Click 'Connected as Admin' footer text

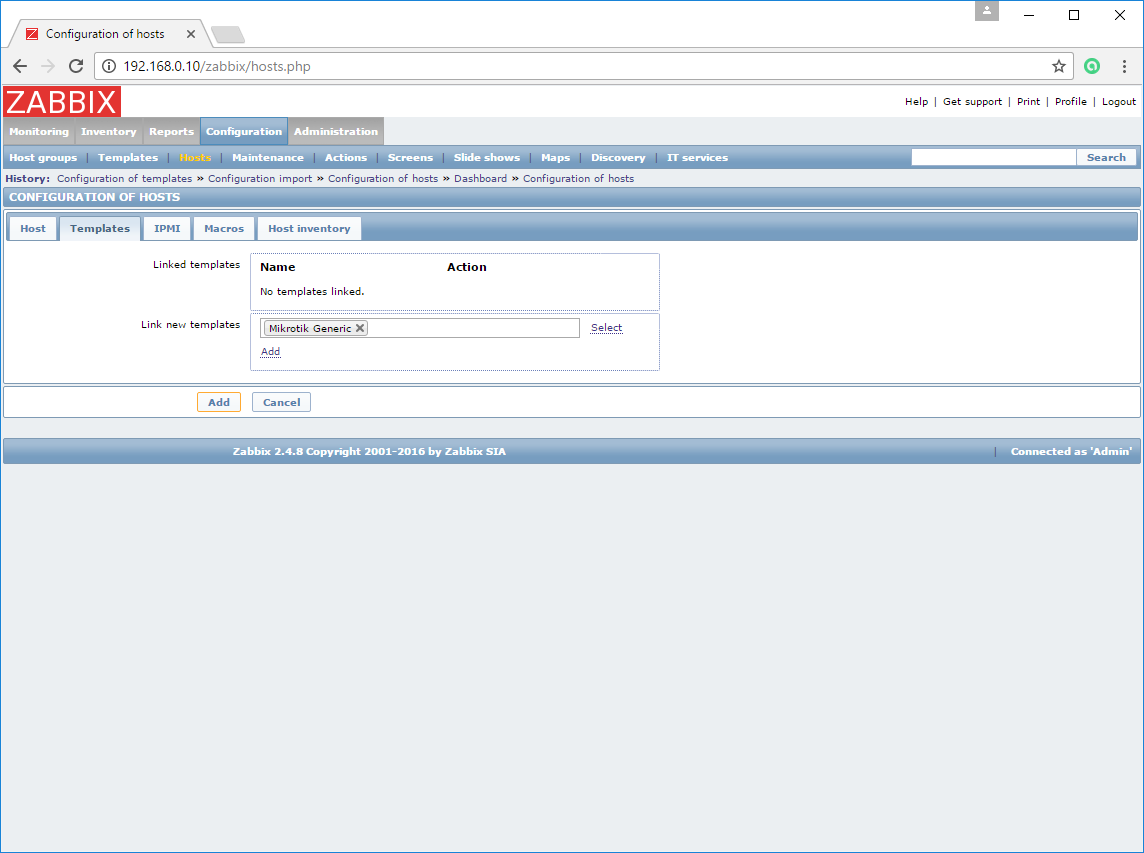pos(1071,452)
